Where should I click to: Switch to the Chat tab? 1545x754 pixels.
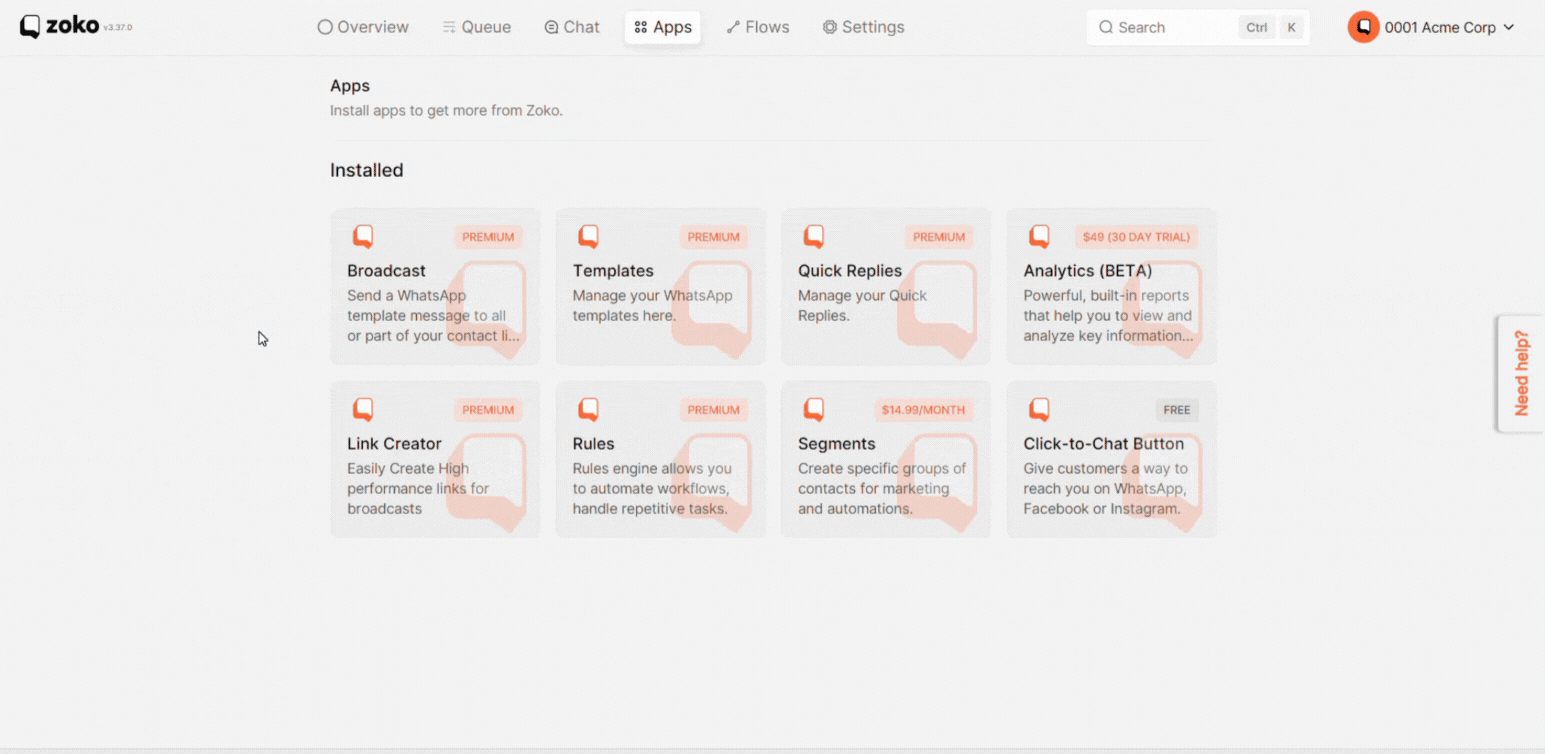click(572, 27)
